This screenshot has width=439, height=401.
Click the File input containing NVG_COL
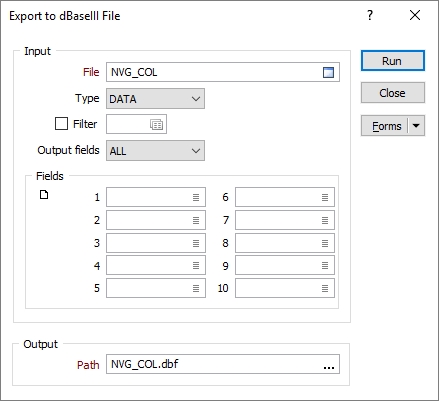pos(223,72)
